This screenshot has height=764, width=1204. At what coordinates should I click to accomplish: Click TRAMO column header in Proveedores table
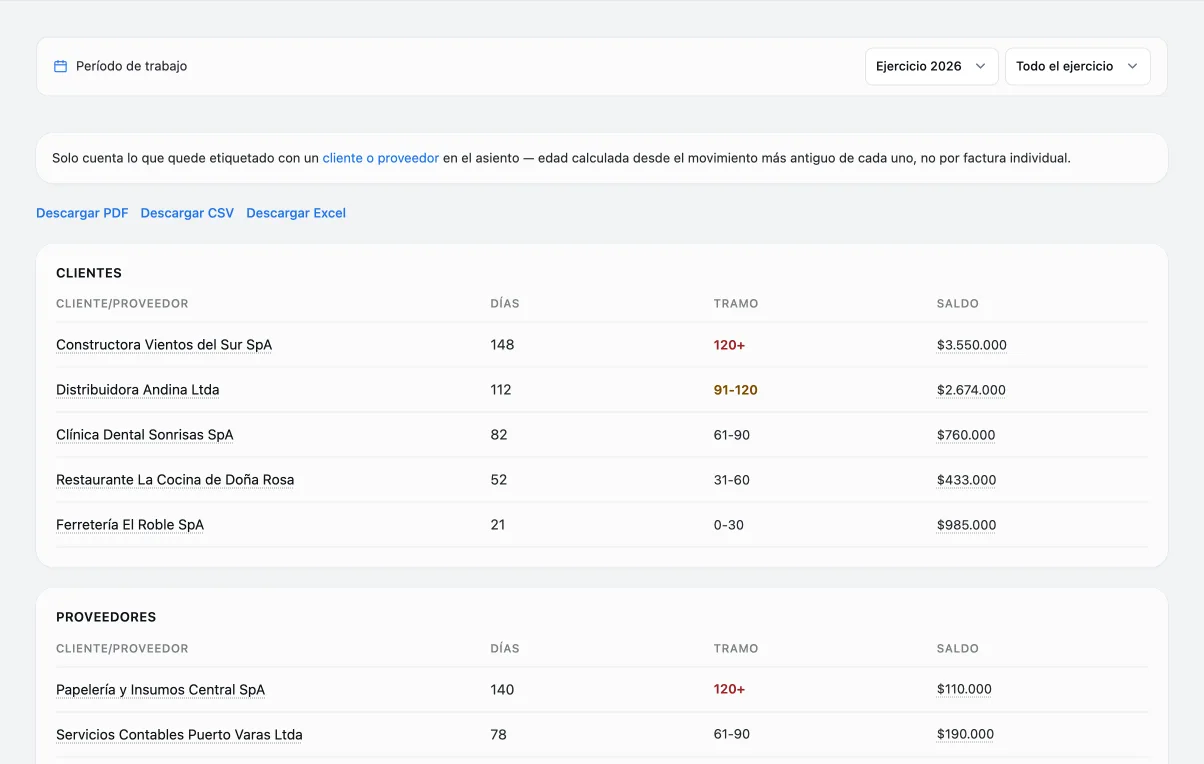pyautogui.click(x=736, y=648)
